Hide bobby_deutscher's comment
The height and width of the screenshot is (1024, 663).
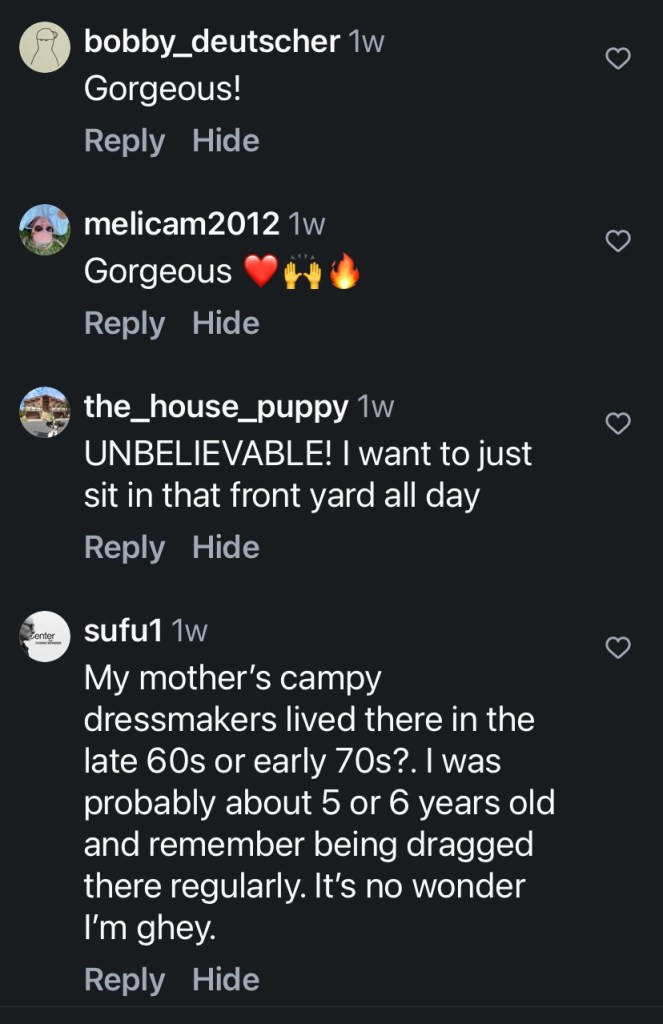pyautogui.click(x=226, y=141)
